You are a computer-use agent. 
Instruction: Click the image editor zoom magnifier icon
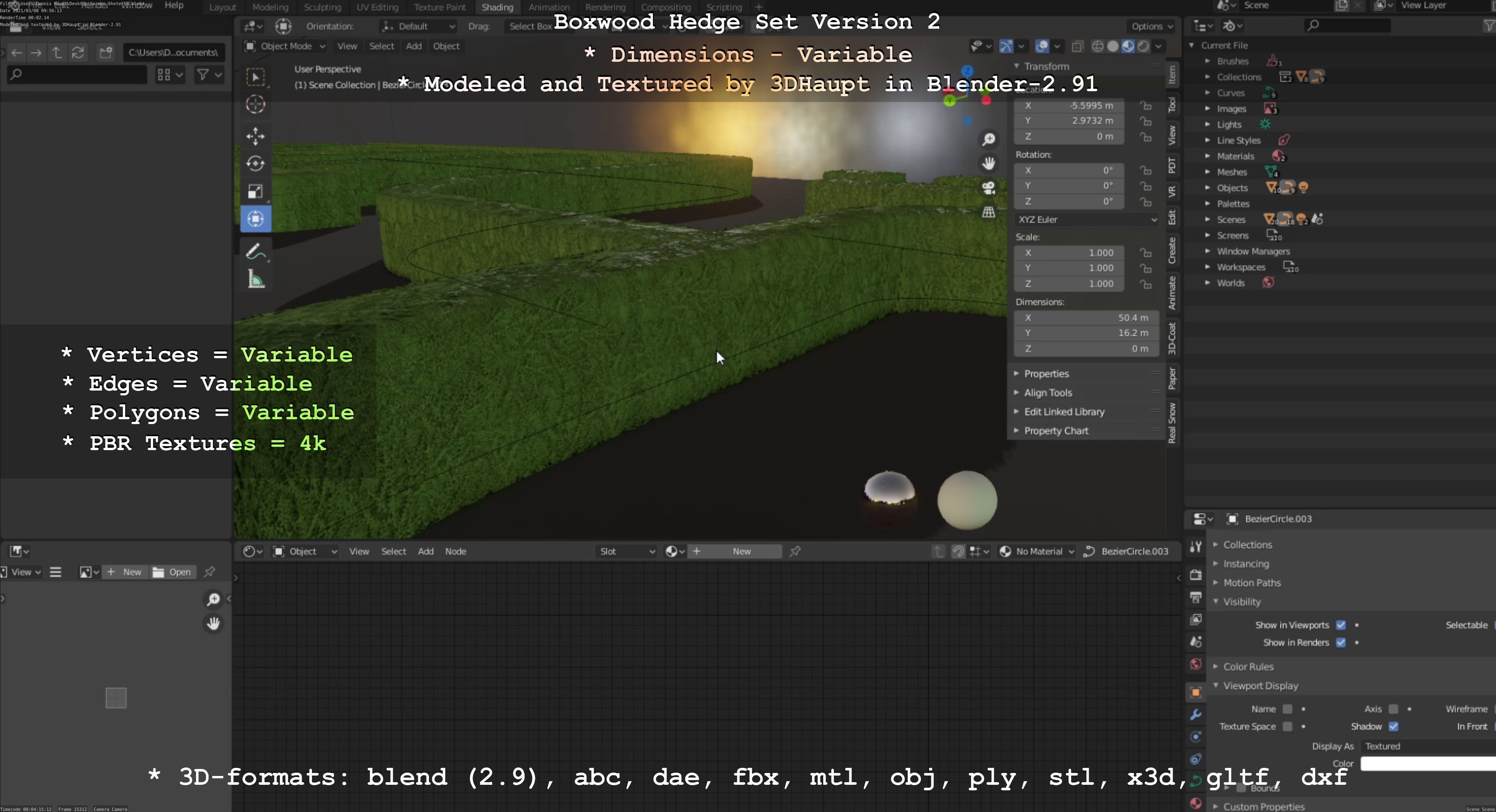[x=213, y=599]
